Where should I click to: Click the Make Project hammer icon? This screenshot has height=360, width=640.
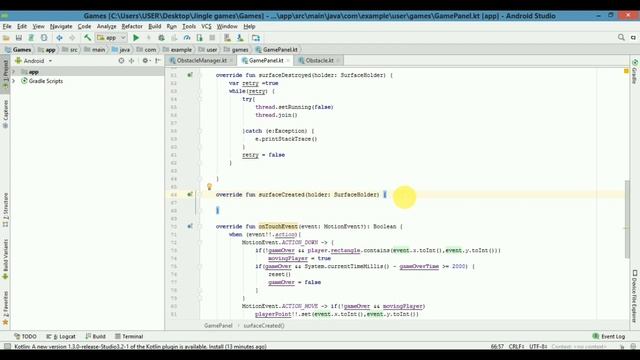tap(87, 38)
